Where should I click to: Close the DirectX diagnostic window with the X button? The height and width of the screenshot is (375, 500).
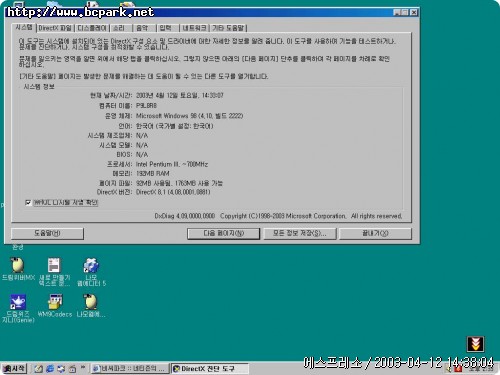pyautogui.click(x=414, y=12)
